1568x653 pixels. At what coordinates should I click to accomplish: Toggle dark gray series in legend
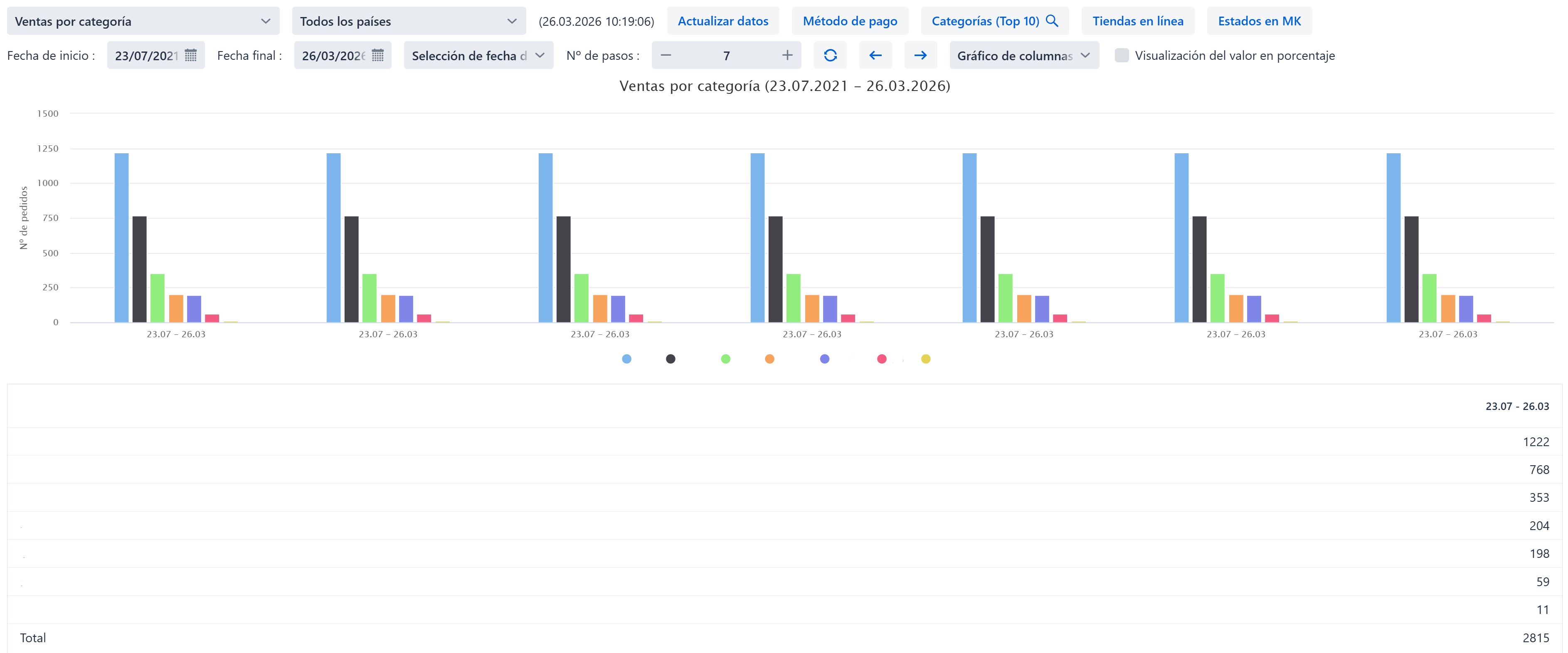[x=670, y=359]
